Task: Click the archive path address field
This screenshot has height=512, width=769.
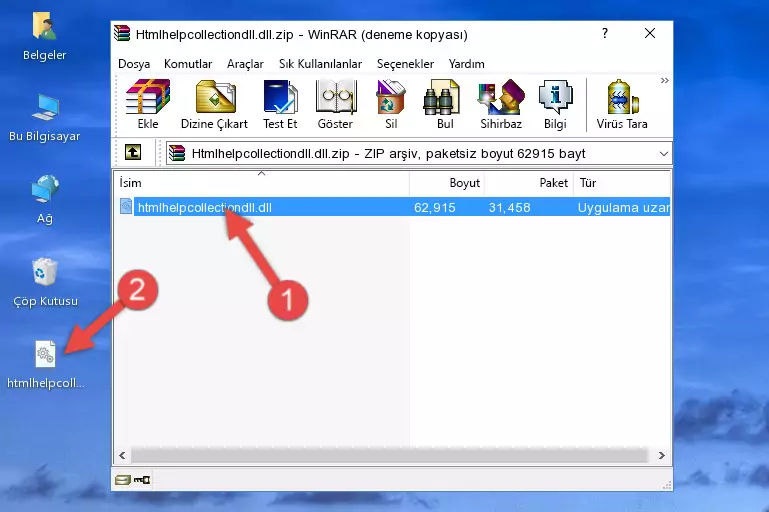Action: click(419, 154)
